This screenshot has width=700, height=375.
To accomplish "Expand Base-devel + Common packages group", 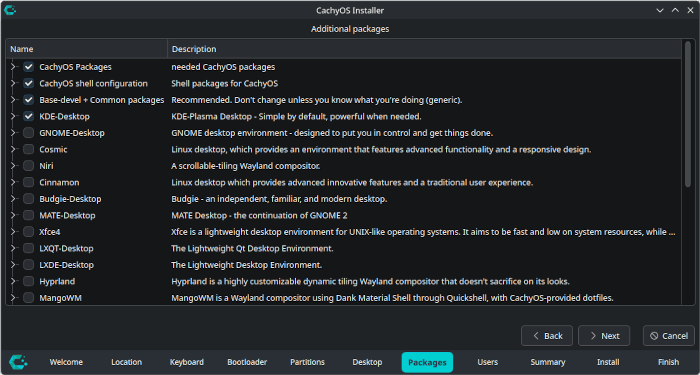I will (x=12, y=100).
